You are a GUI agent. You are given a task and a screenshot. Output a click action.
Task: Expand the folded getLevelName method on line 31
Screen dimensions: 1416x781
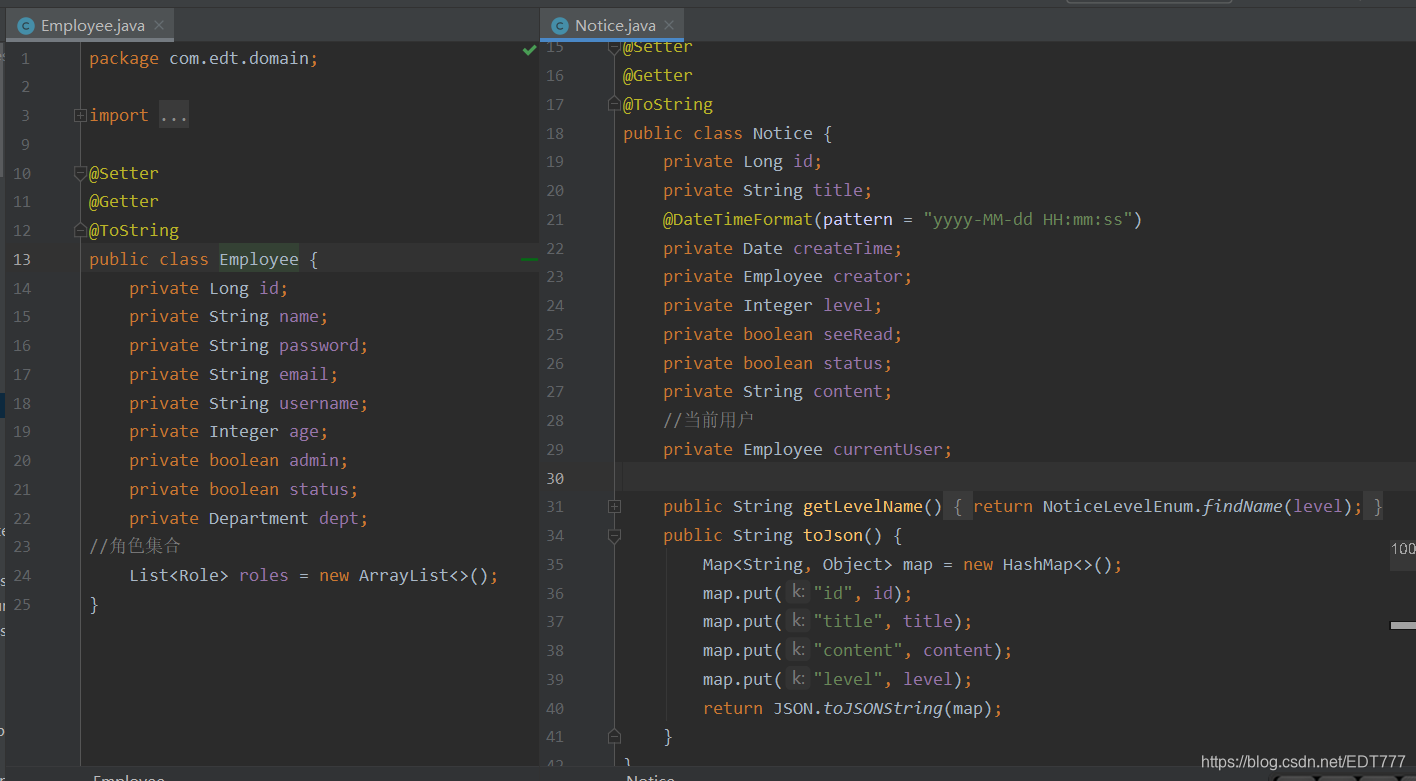[614, 507]
